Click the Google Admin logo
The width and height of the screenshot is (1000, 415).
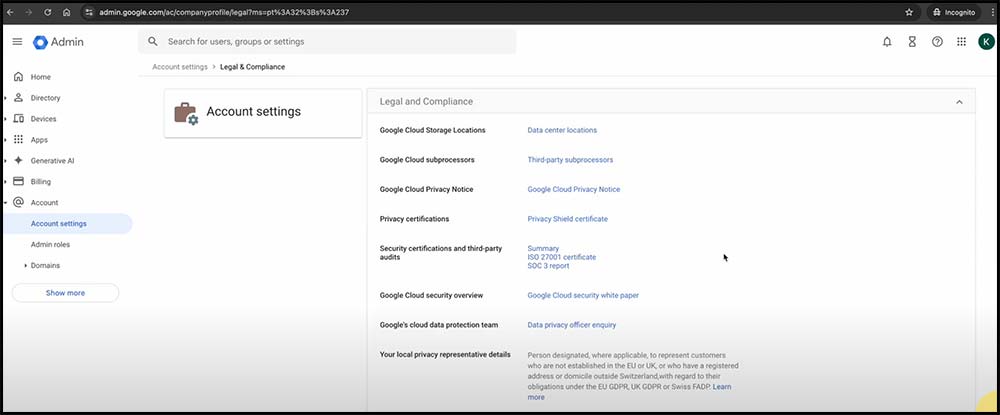(x=59, y=42)
